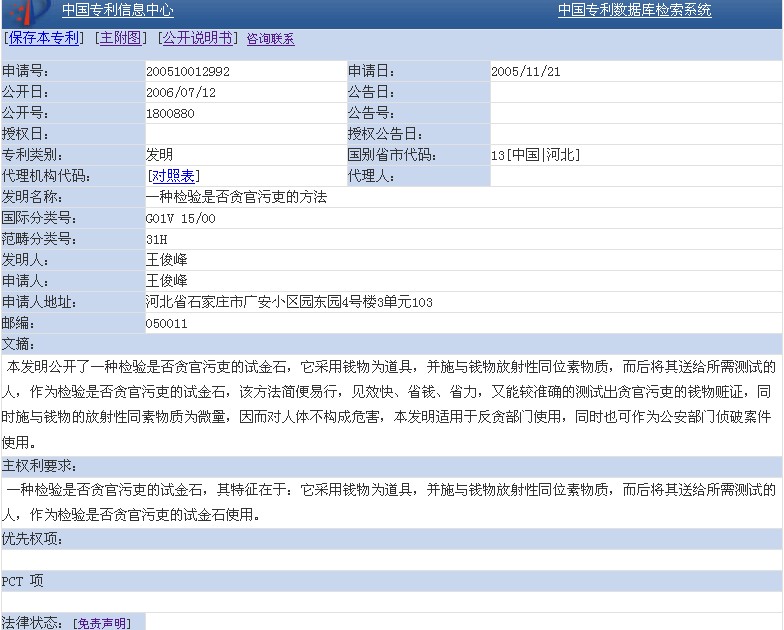The width and height of the screenshot is (784, 630).
Task: Click the abstract paragraph beginning 本发明公开了
Action: (x=389, y=404)
